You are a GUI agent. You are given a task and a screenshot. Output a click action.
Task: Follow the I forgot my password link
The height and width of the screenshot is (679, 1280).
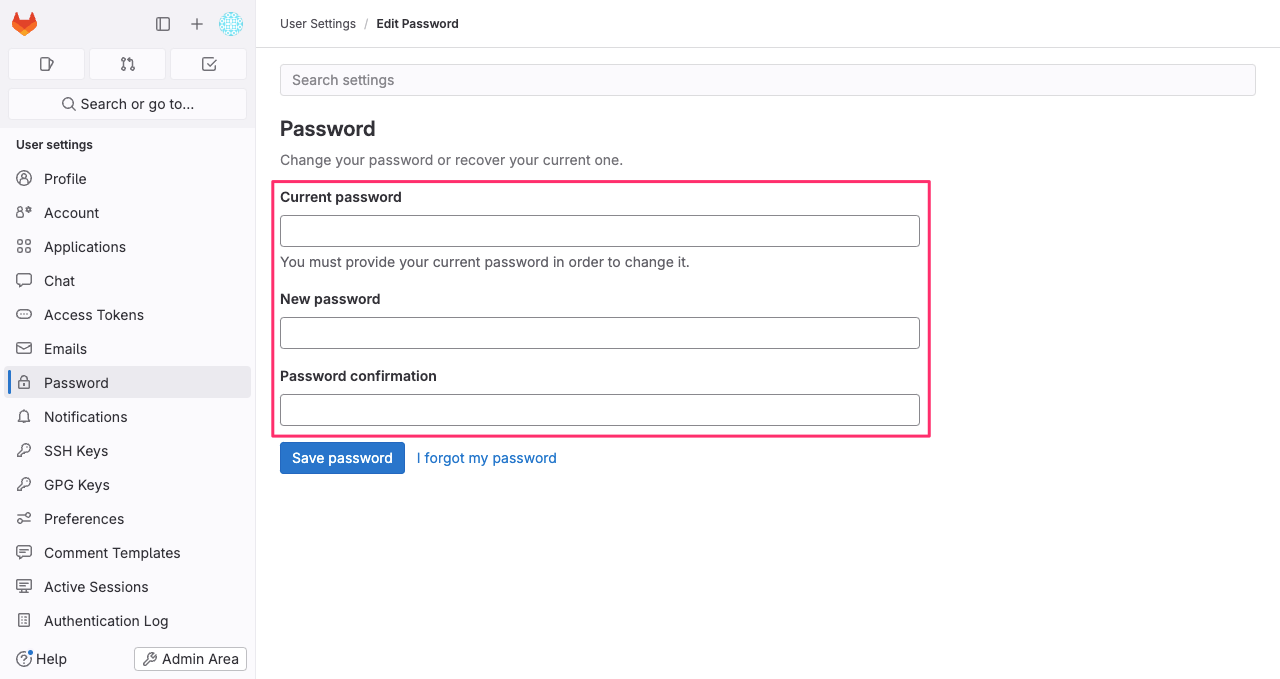click(487, 458)
